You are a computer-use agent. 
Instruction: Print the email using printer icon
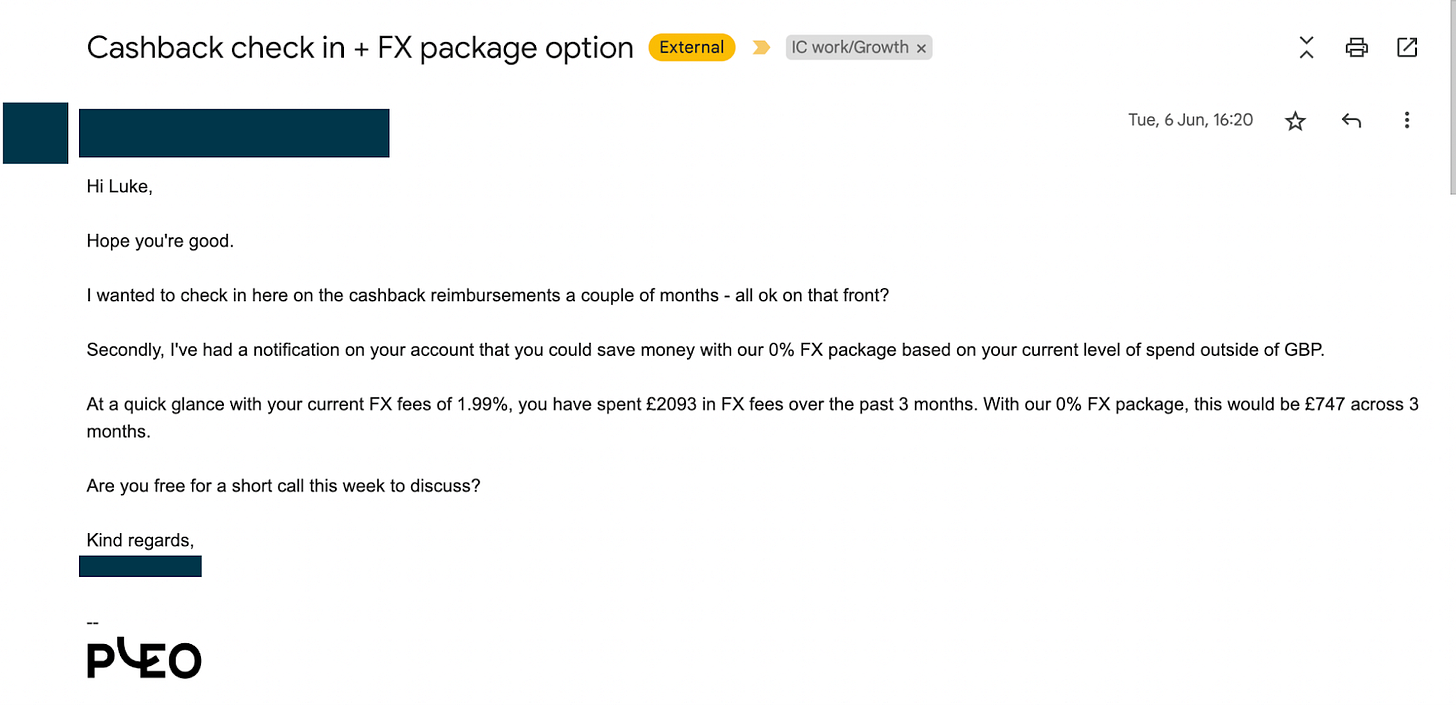point(1357,47)
